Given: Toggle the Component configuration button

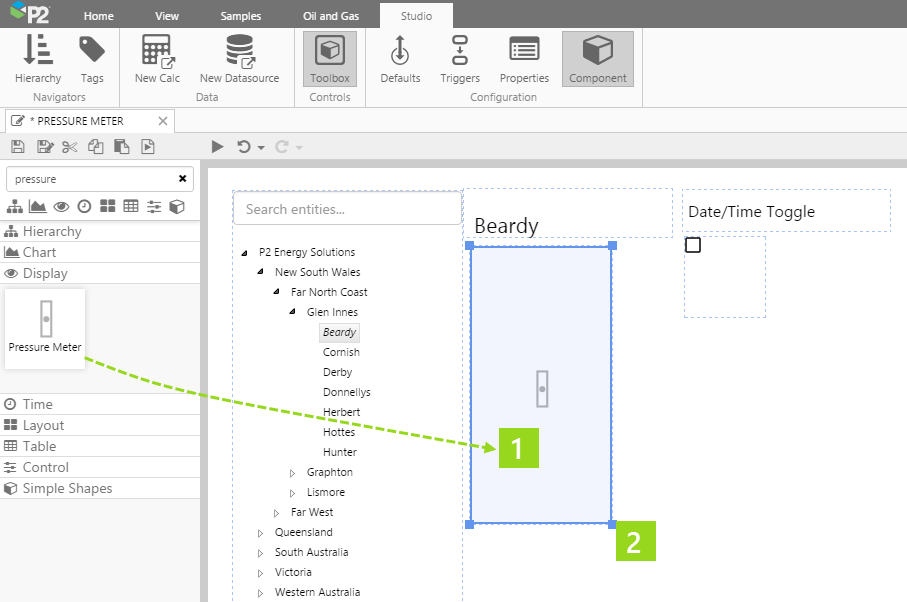Looking at the screenshot, I should pos(597,59).
